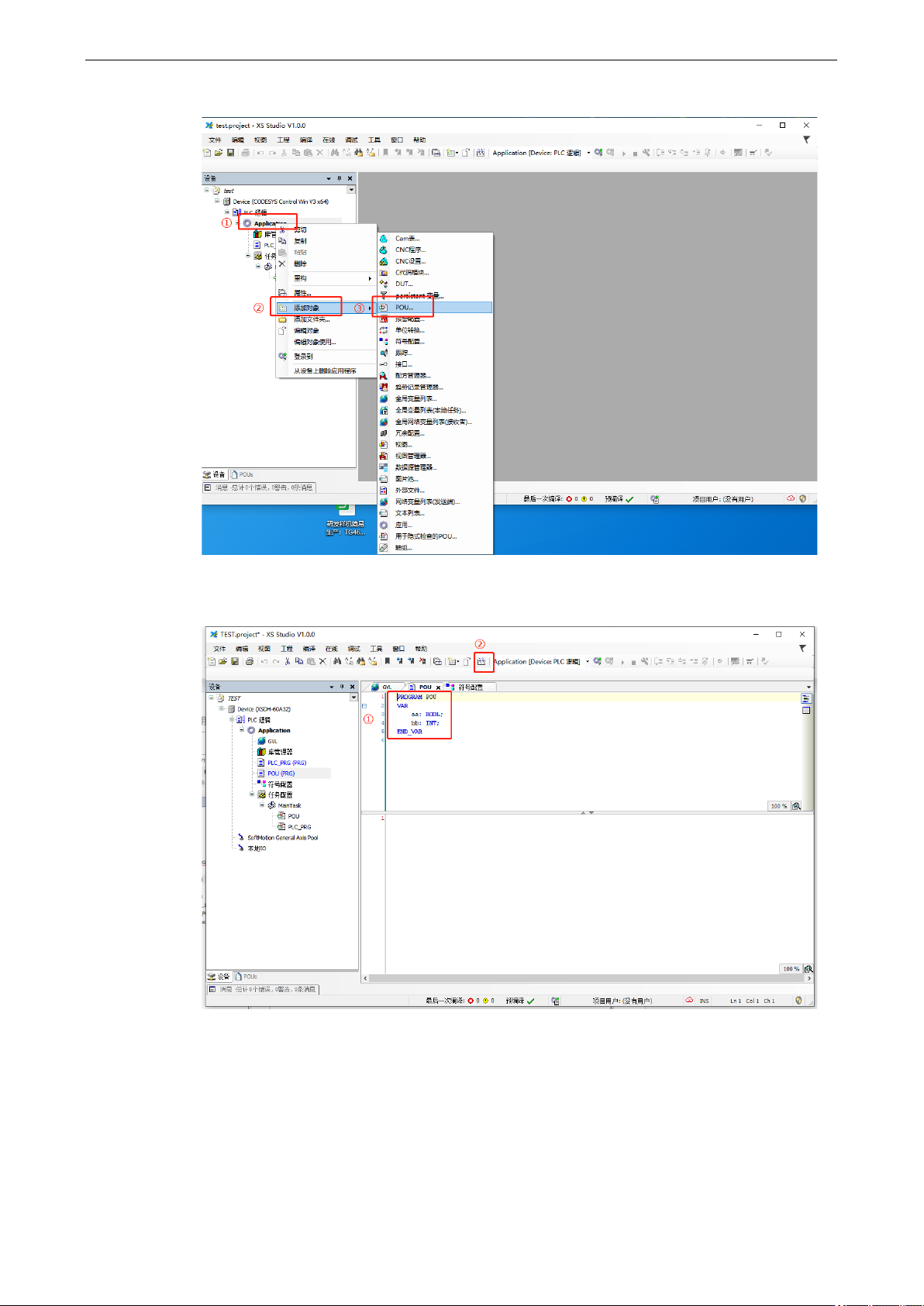Click the compile icon in TEST.project* toolbar

tap(481, 661)
